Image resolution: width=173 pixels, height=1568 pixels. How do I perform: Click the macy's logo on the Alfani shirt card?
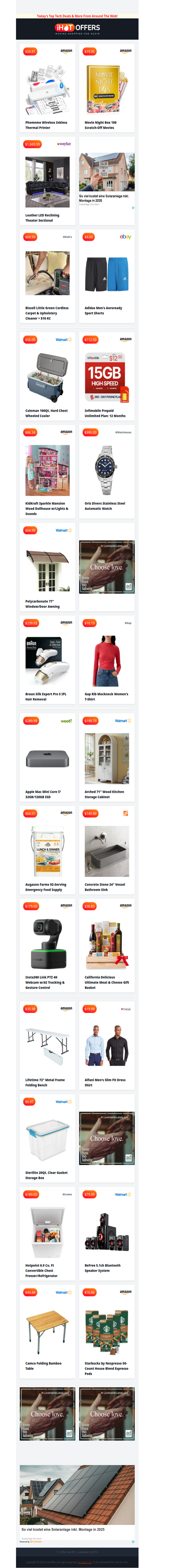126,1009
